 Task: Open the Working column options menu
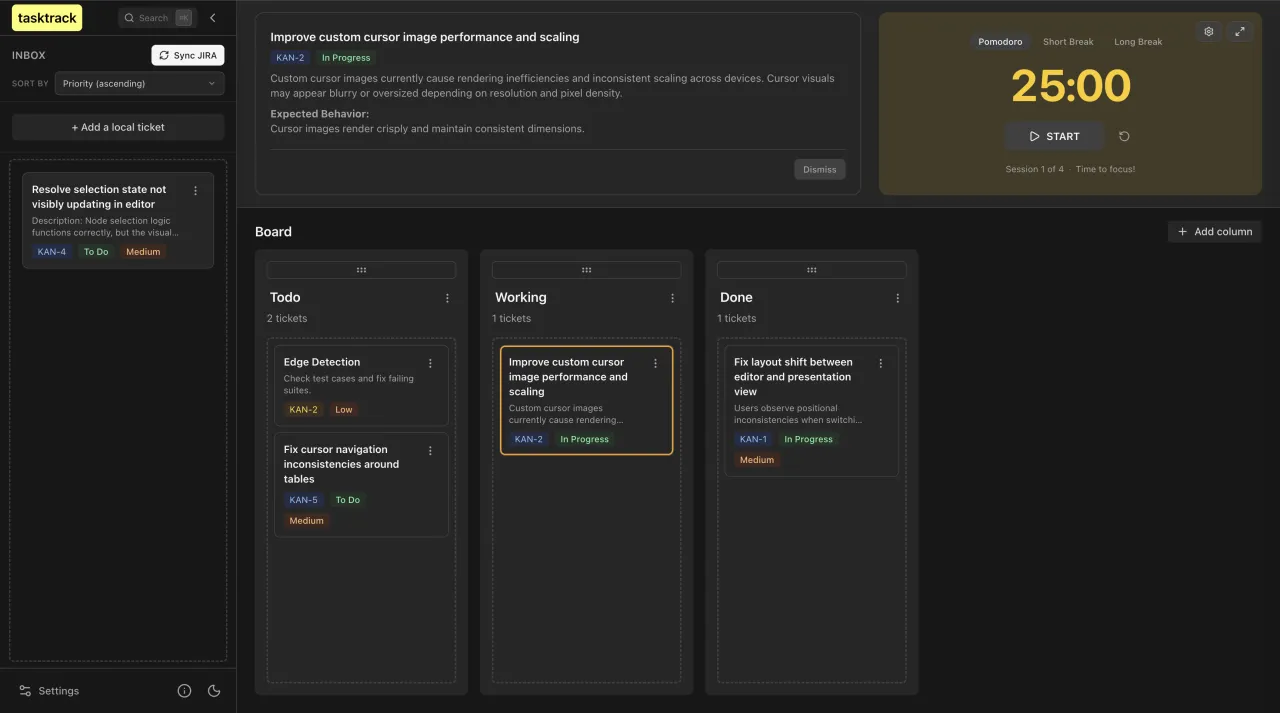coord(672,298)
